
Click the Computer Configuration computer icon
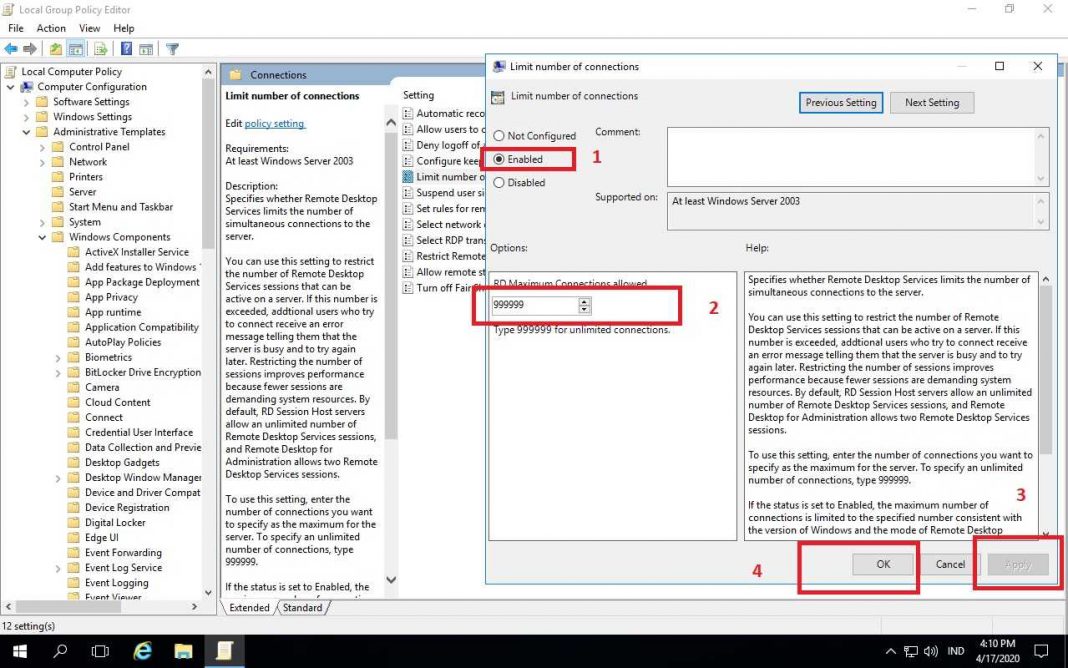(27, 86)
